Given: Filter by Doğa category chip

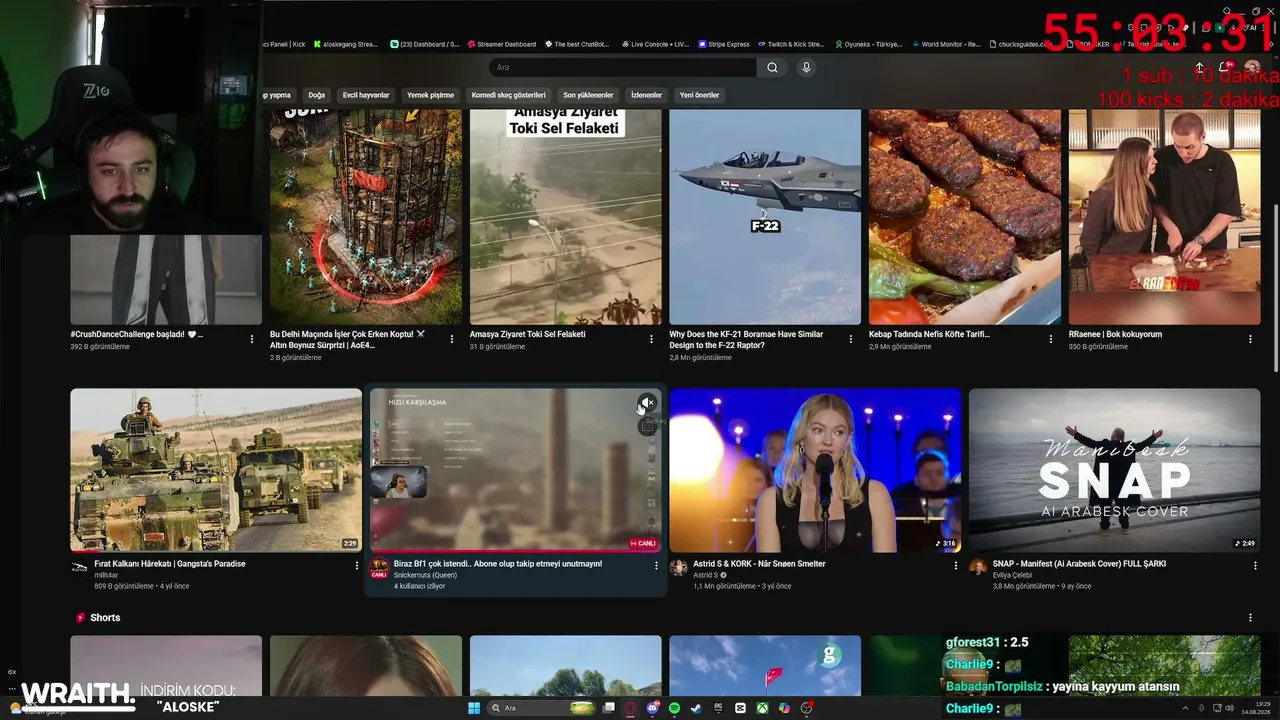Looking at the screenshot, I should 317,95.
